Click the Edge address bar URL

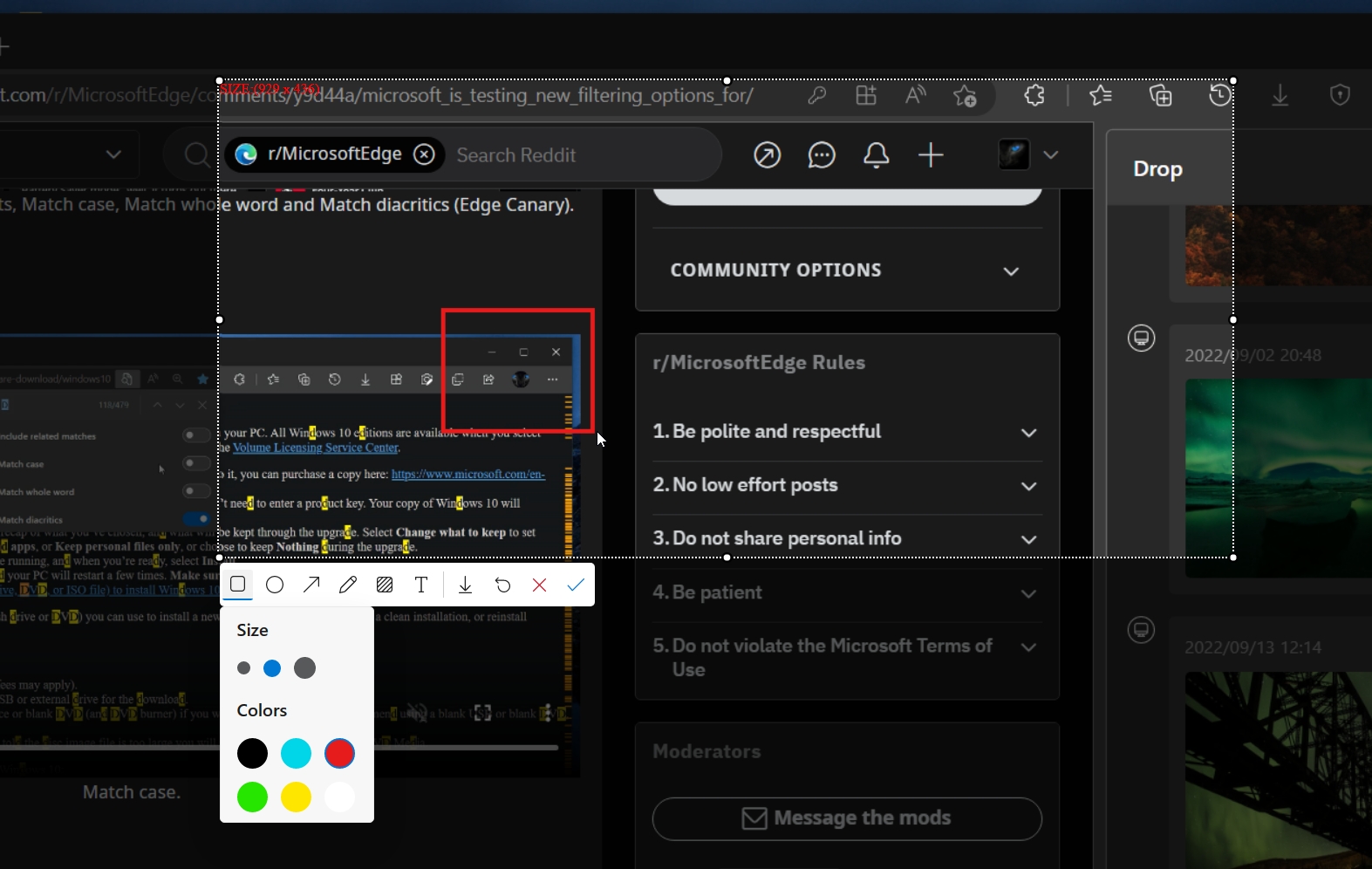[377, 95]
